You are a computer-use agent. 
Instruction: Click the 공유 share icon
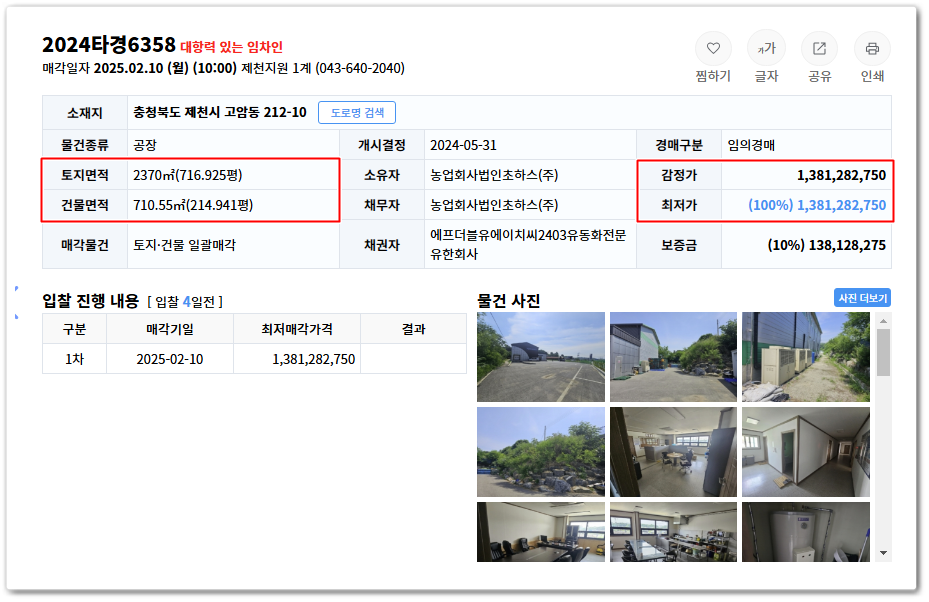[819, 49]
